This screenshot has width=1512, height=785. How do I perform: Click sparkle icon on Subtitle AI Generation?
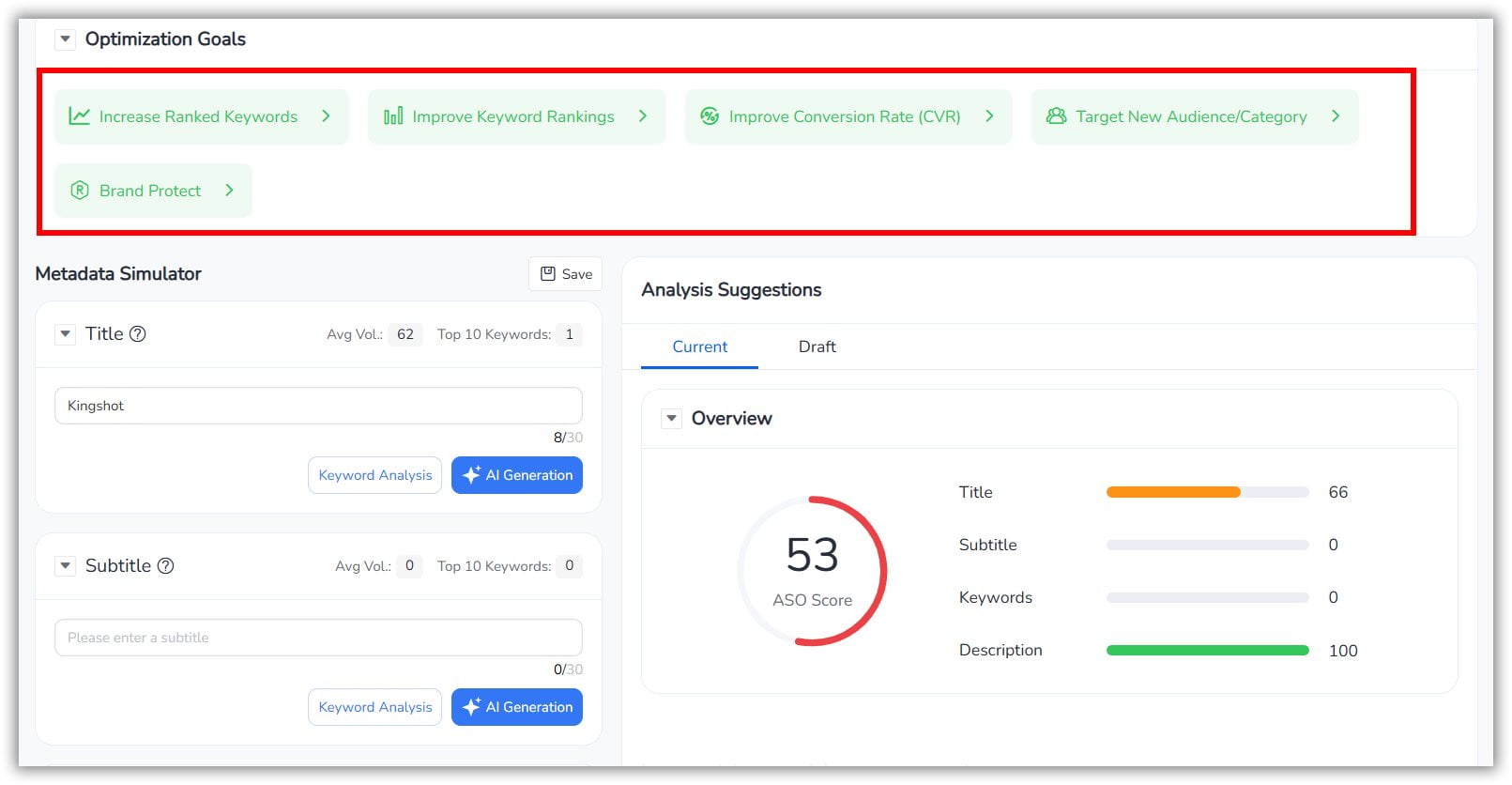point(472,707)
